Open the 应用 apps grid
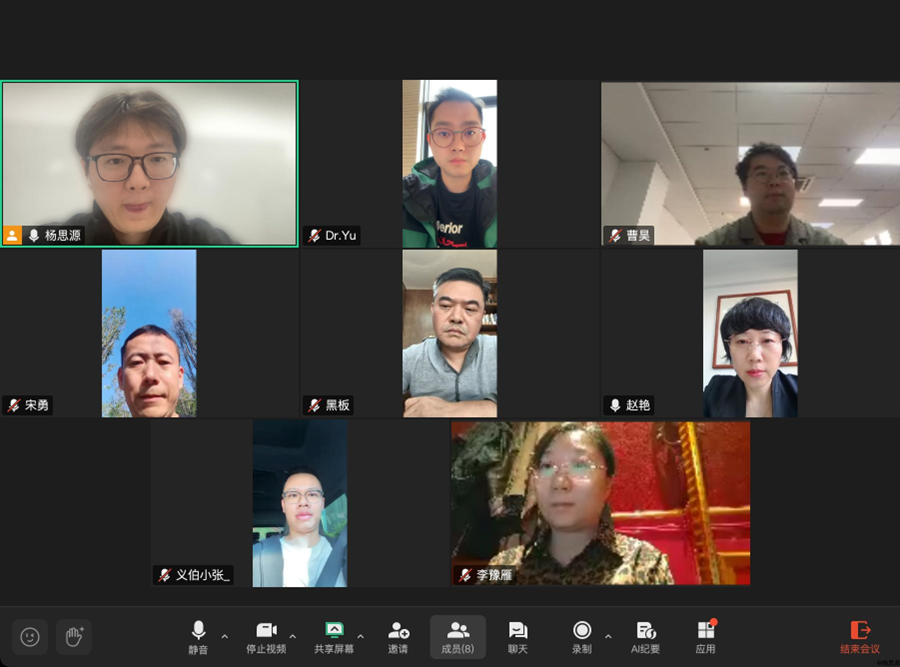 point(706,637)
